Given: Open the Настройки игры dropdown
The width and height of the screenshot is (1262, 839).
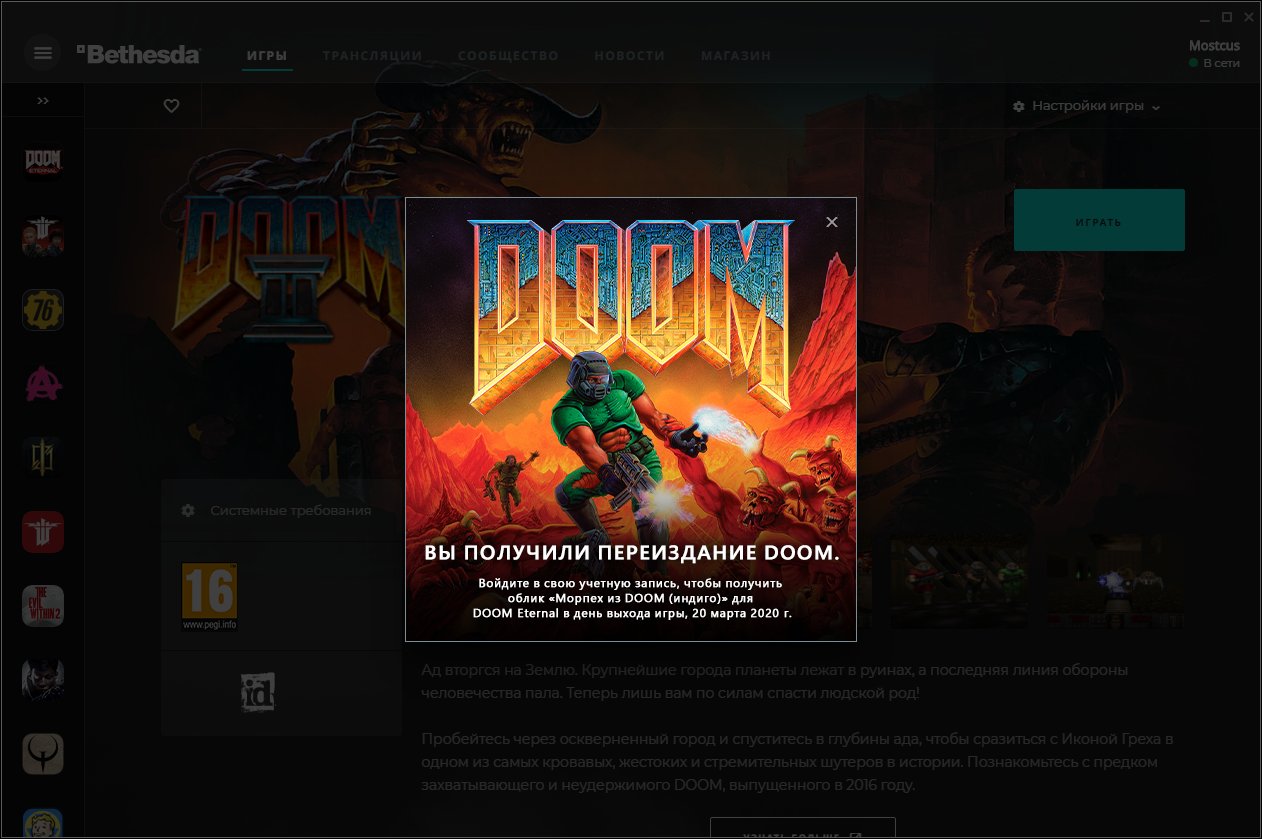Looking at the screenshot, I should coord(1087,106).
